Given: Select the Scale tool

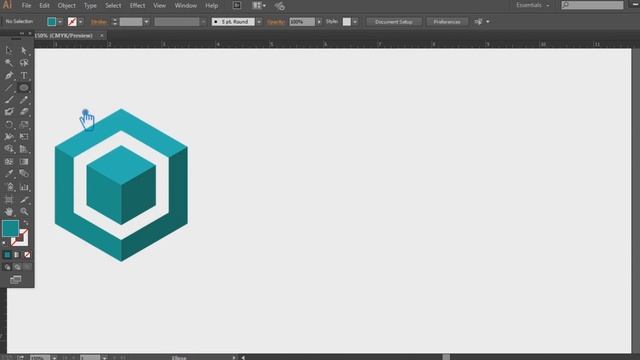Looking at the screenshot, I should pos(24,124).
